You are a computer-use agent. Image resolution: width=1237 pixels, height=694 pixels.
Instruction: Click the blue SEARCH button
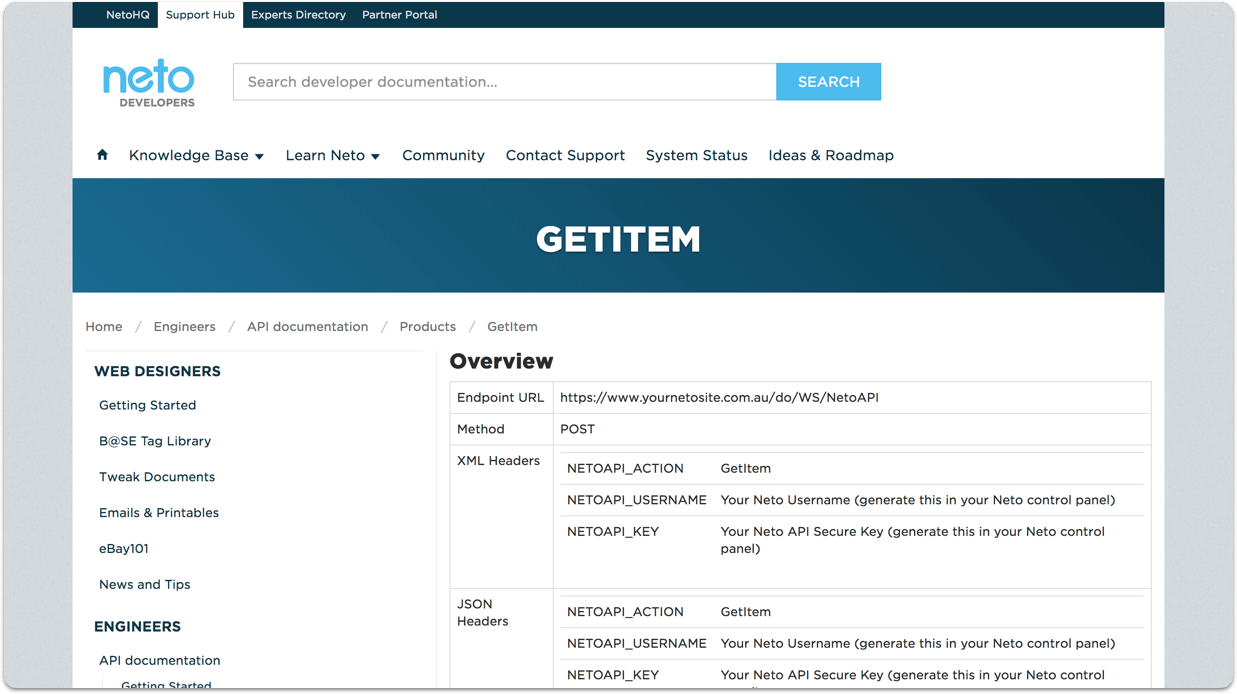point(829,82)
